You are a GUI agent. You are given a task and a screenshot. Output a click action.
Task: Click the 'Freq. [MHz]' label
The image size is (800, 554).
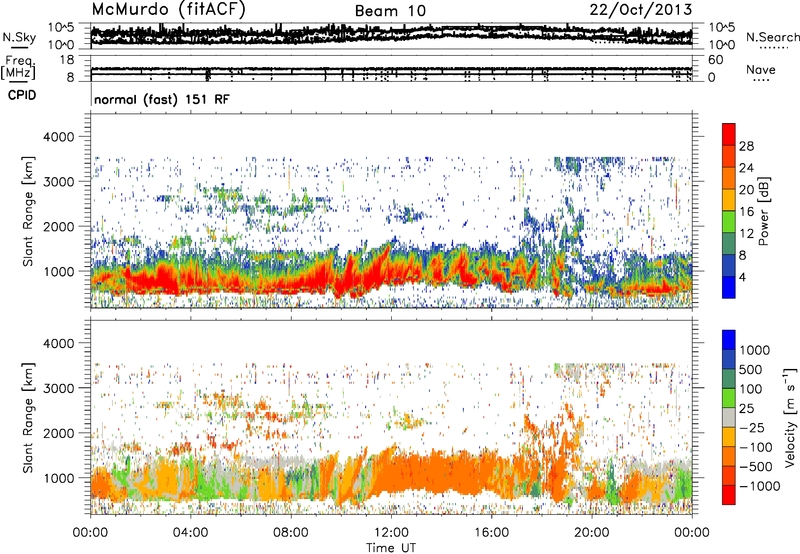coord(19,67)
